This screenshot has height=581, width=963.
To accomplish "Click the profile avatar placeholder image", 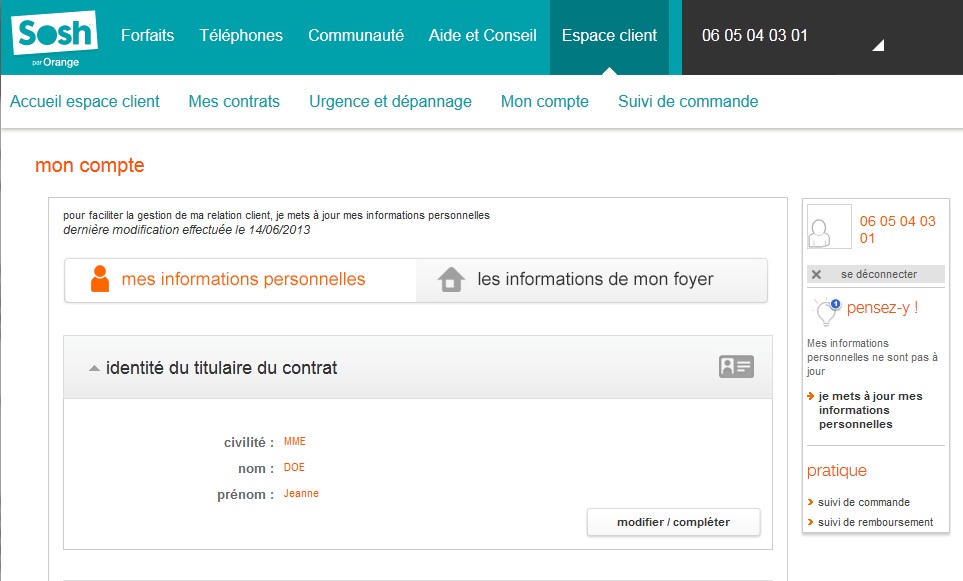I will pyautogui.click(x=828, y=226).
